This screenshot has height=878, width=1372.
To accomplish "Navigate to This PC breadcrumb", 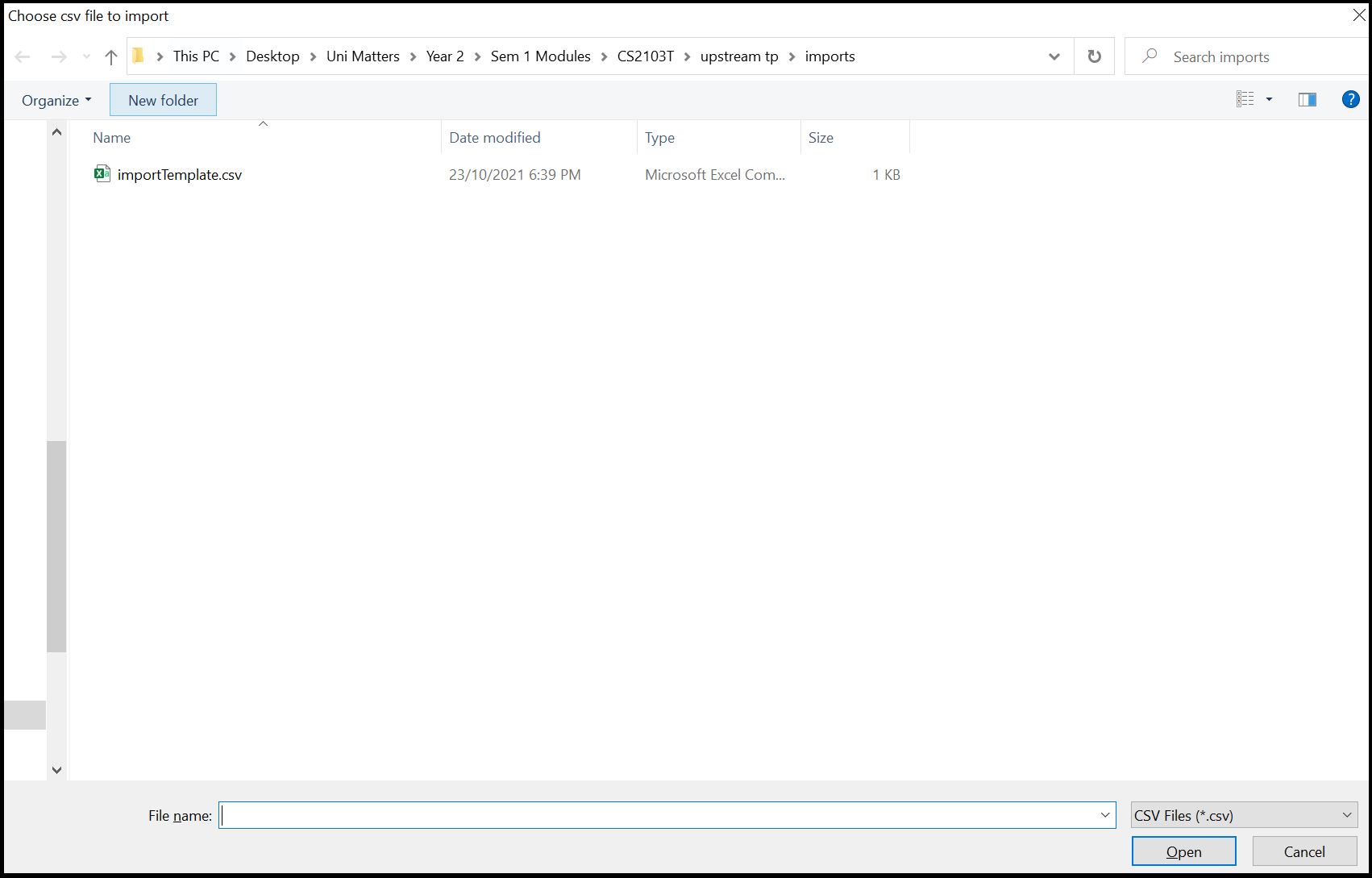I will pos(196,56).
